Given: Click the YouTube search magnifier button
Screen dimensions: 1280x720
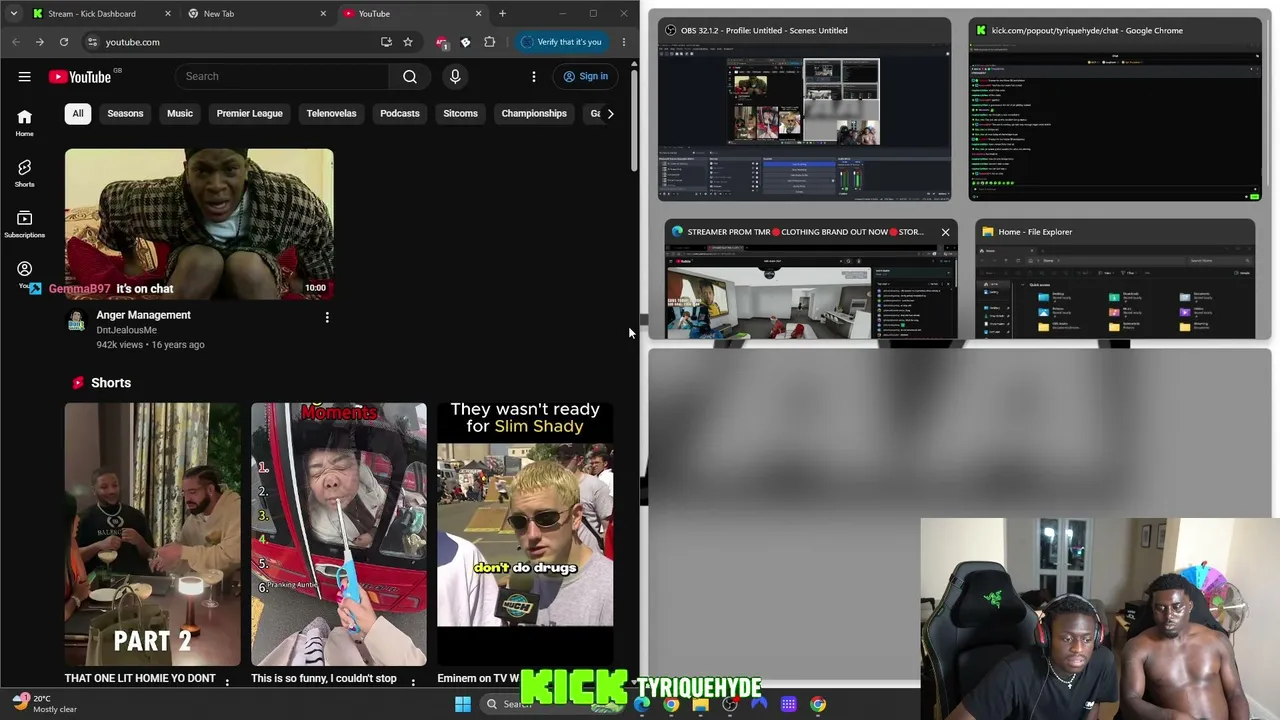Looking at the screenshot, I should tap(410, 76).
